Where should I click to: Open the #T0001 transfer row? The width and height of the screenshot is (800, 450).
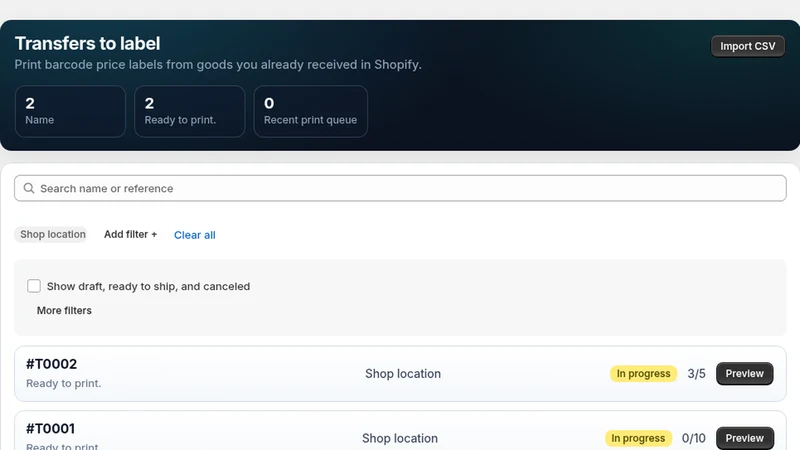tap(400, 431)
